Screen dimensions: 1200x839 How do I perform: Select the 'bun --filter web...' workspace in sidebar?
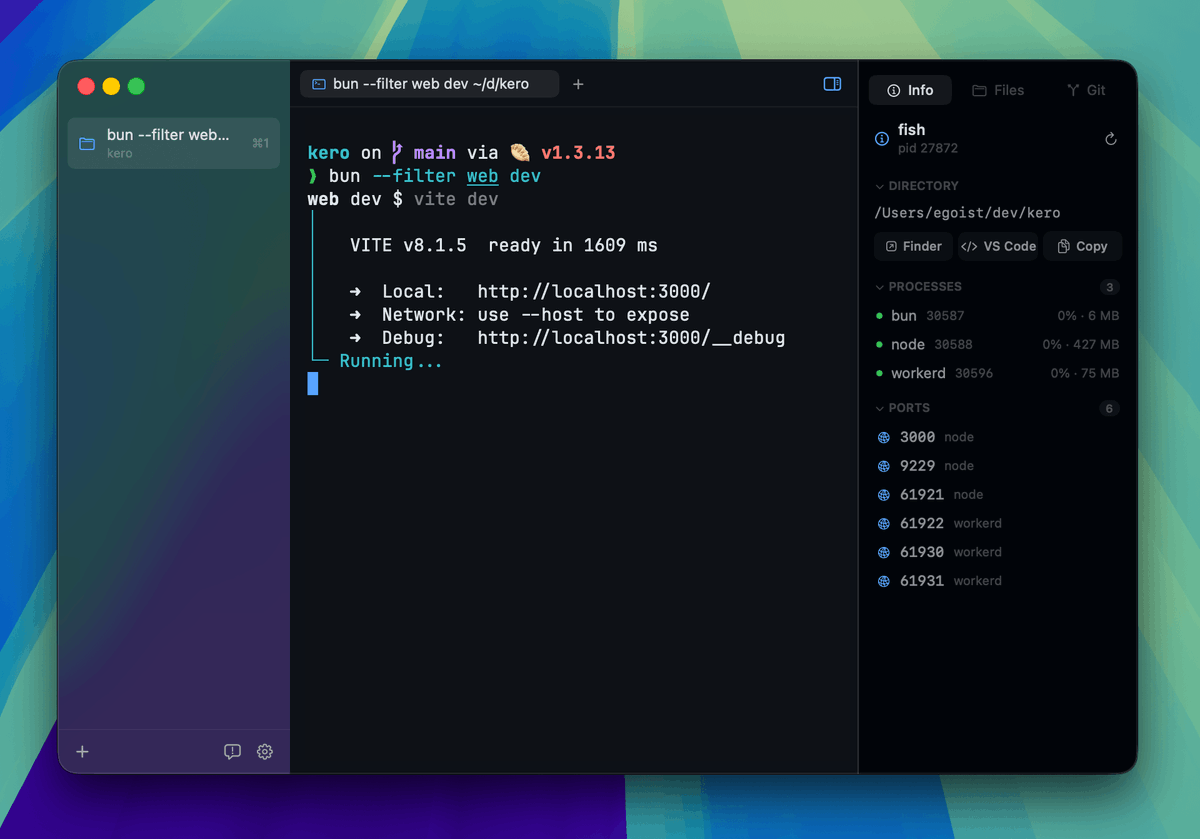(174, 143)
